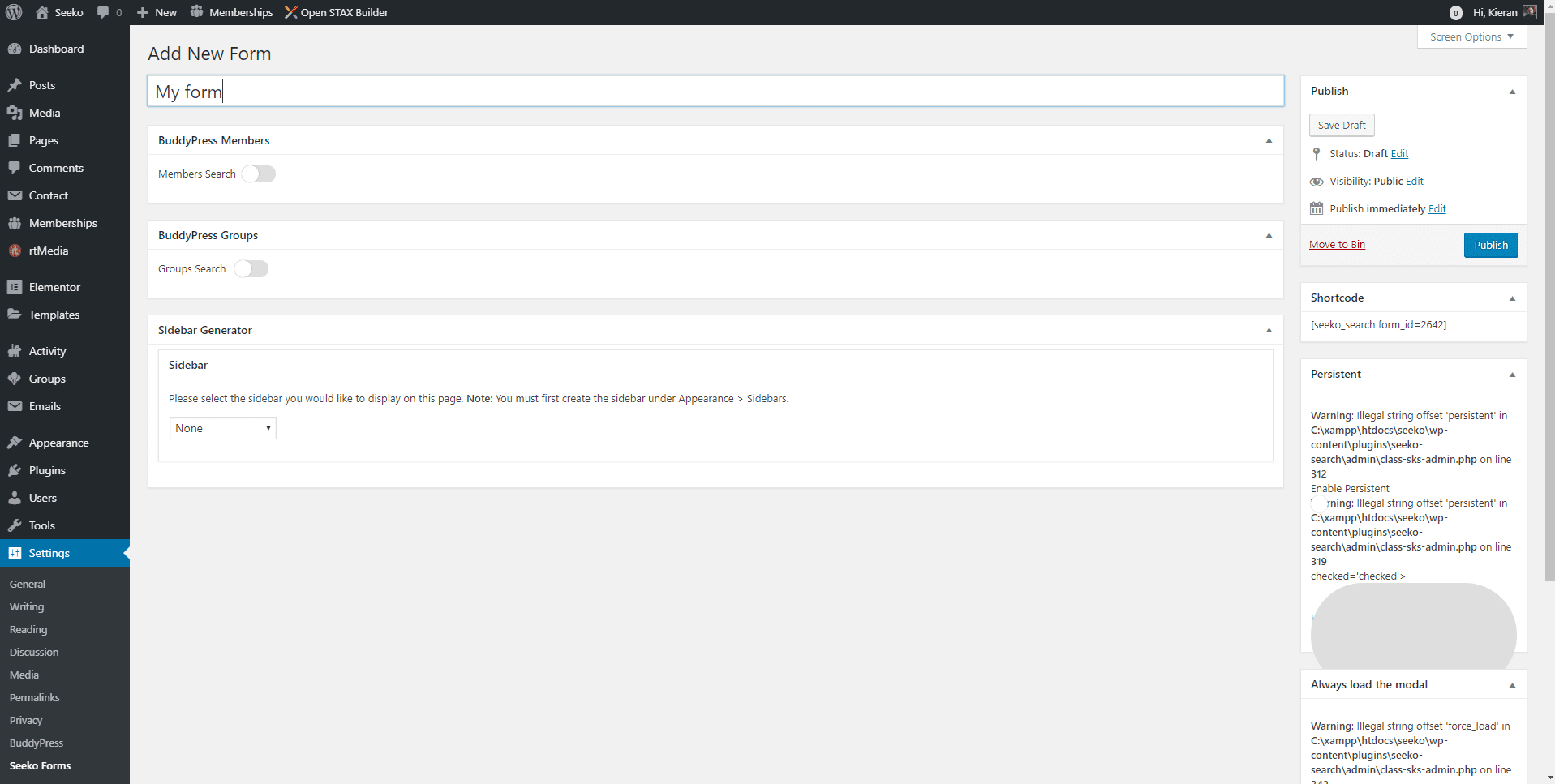Toggle the large Persistent gray switch
The image size is (1555, 784).
[1414, 626]
